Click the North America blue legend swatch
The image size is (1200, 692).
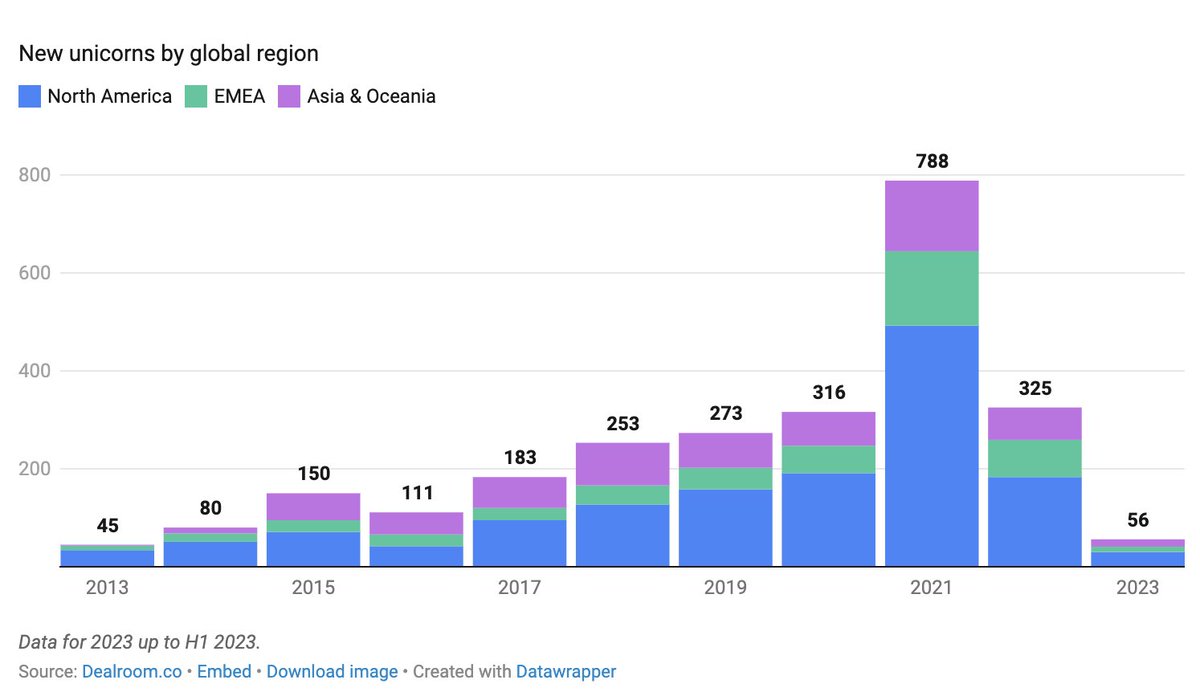[30, 97]
